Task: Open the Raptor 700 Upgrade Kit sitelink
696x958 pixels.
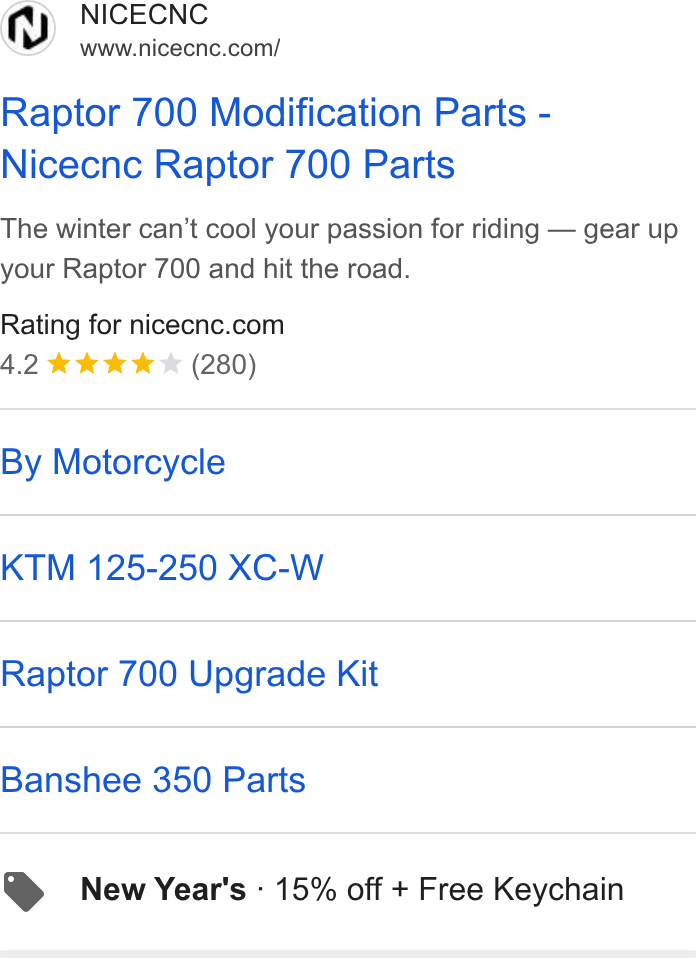Action: coord(189,674)
